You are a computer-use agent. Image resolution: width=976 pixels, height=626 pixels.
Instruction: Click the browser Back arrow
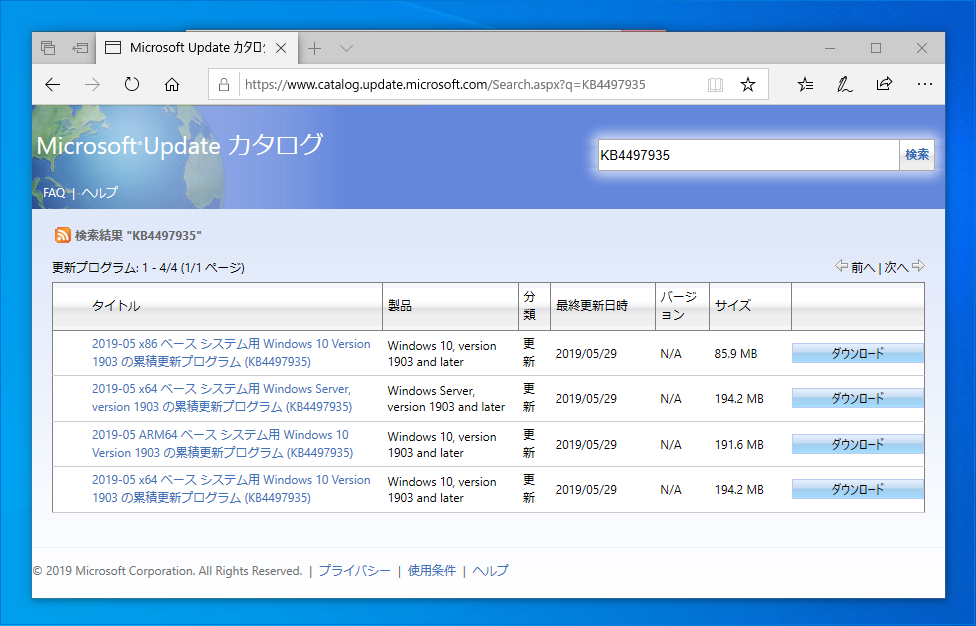click(53, 85)
